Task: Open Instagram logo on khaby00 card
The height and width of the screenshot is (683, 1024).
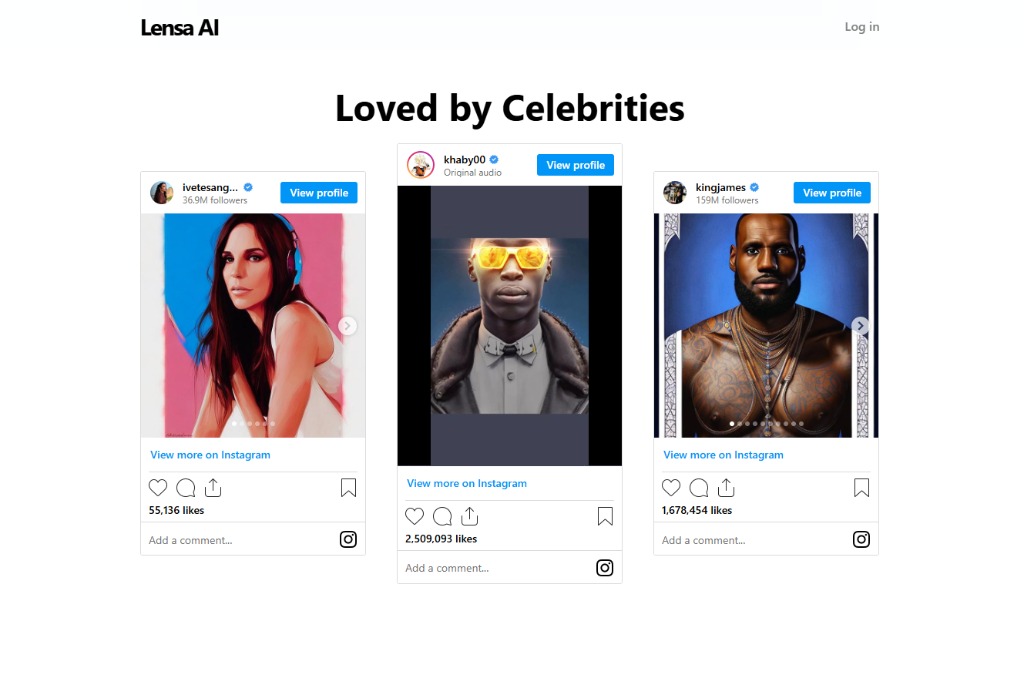Action: click(605, 568)
